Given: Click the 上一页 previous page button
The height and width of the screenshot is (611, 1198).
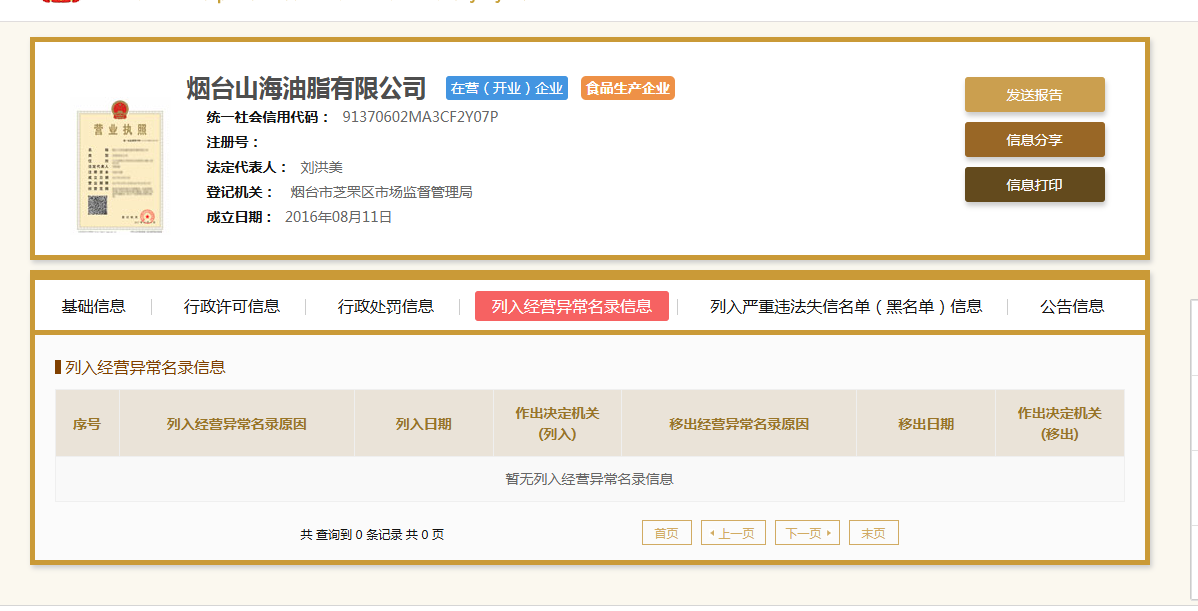Looking at the screenshot, I should coord(733,533).
